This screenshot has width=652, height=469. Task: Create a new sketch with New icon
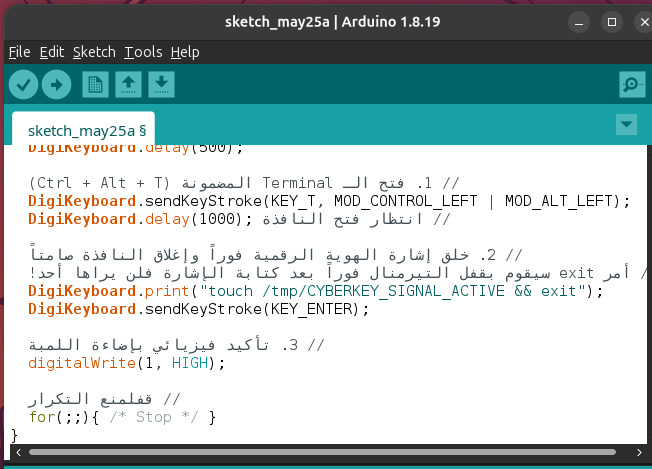point(95,85)
